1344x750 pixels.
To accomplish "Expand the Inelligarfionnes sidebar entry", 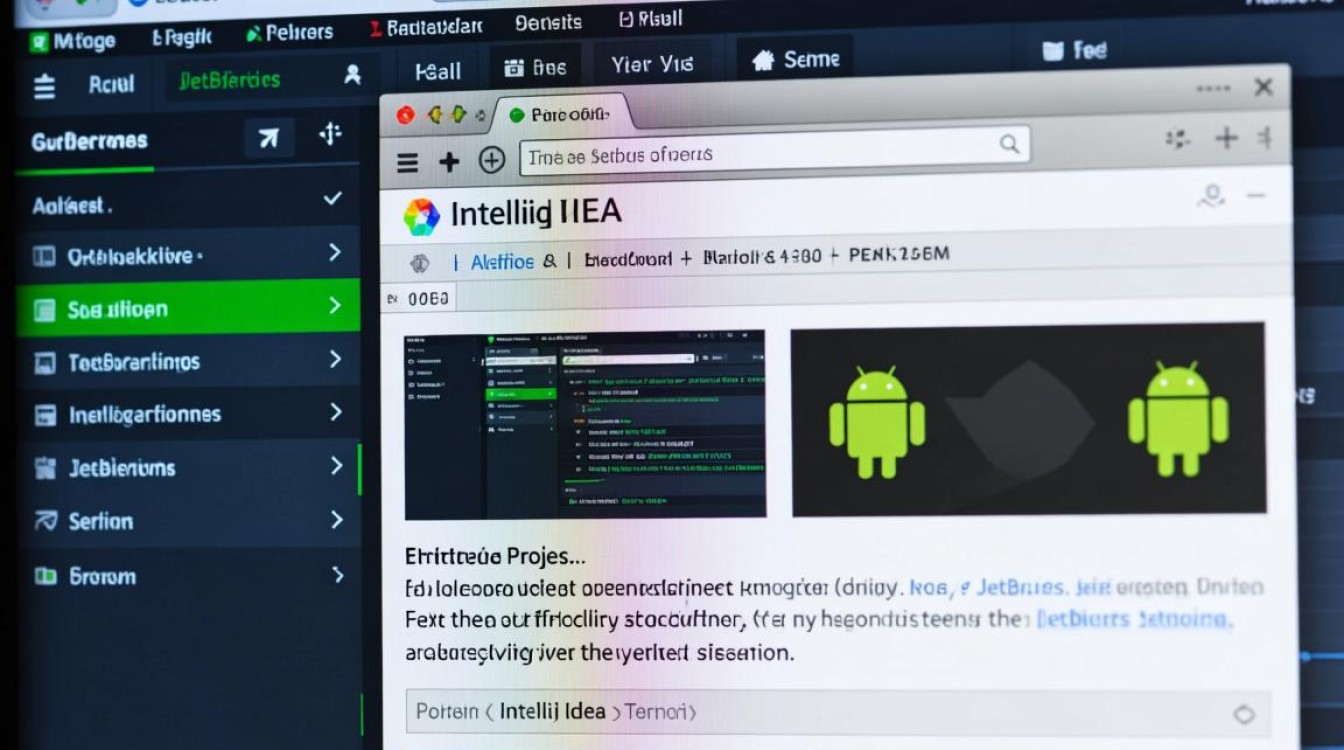I will click(336, 412).
